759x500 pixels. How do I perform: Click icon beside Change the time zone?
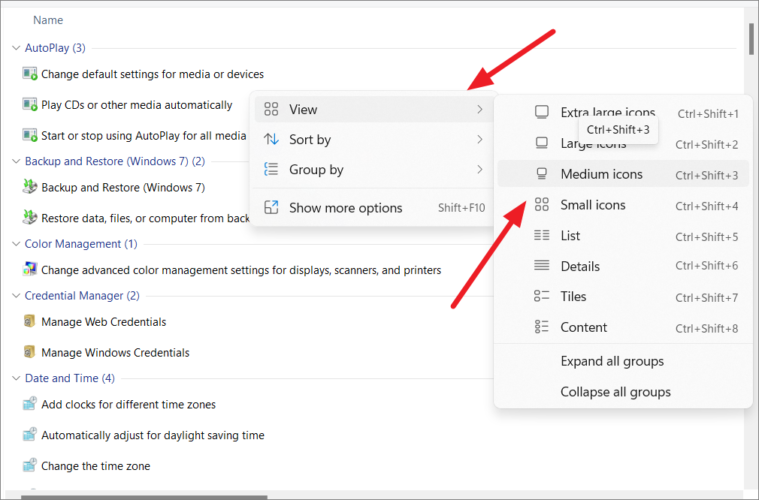tap(30, 466)
